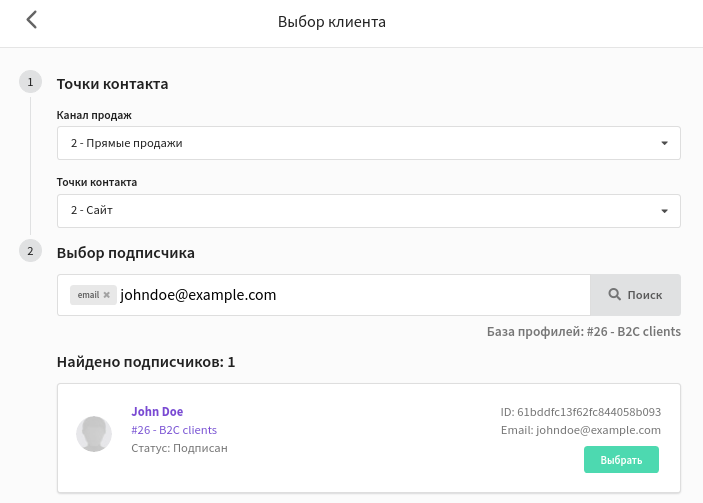The height and width of the screenshot is (503, 703).
Task: Open the John Doe profile link
Action: click(157, 412)
